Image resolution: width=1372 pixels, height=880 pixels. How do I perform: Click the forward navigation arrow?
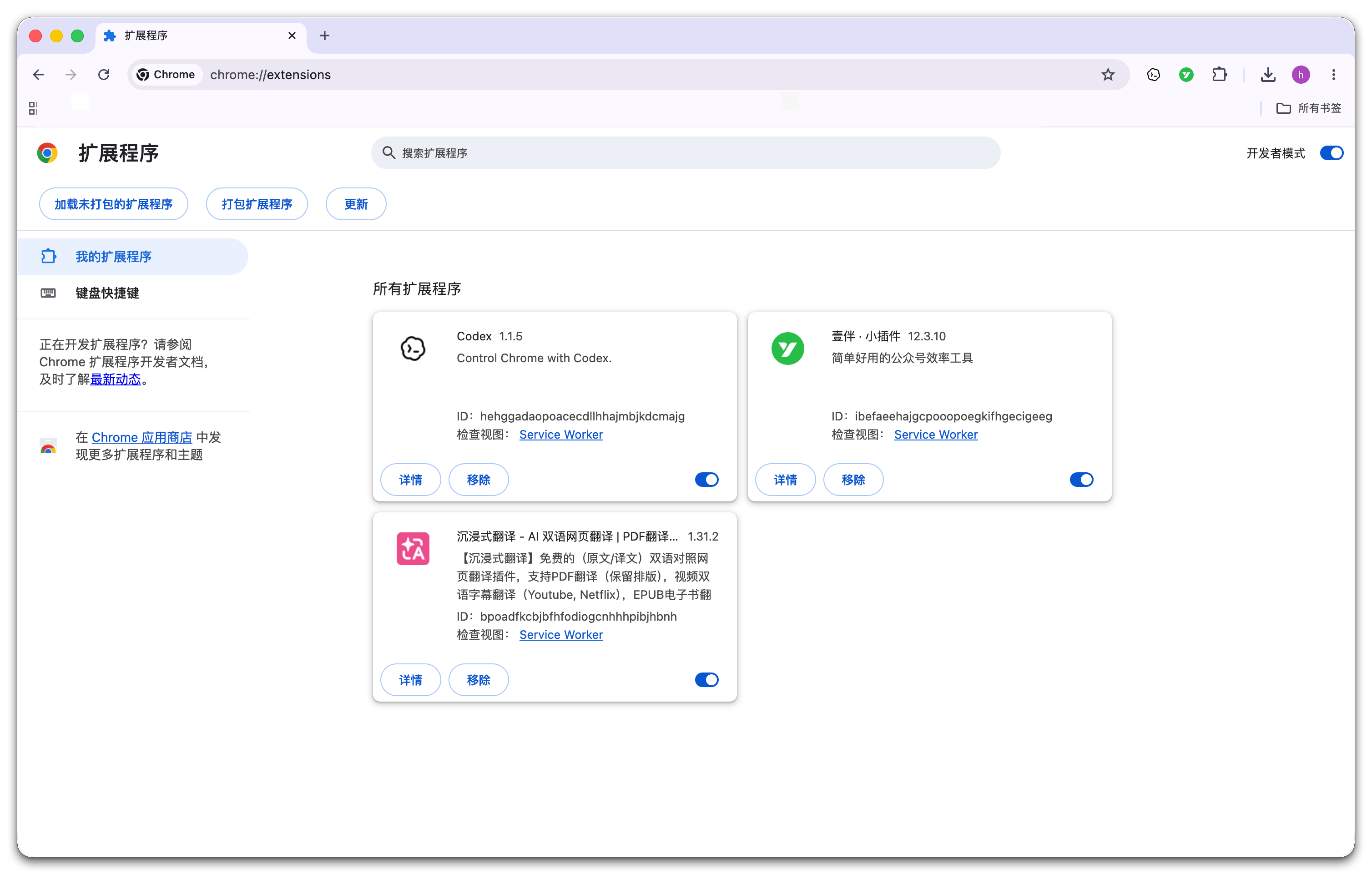pos(71,75)
